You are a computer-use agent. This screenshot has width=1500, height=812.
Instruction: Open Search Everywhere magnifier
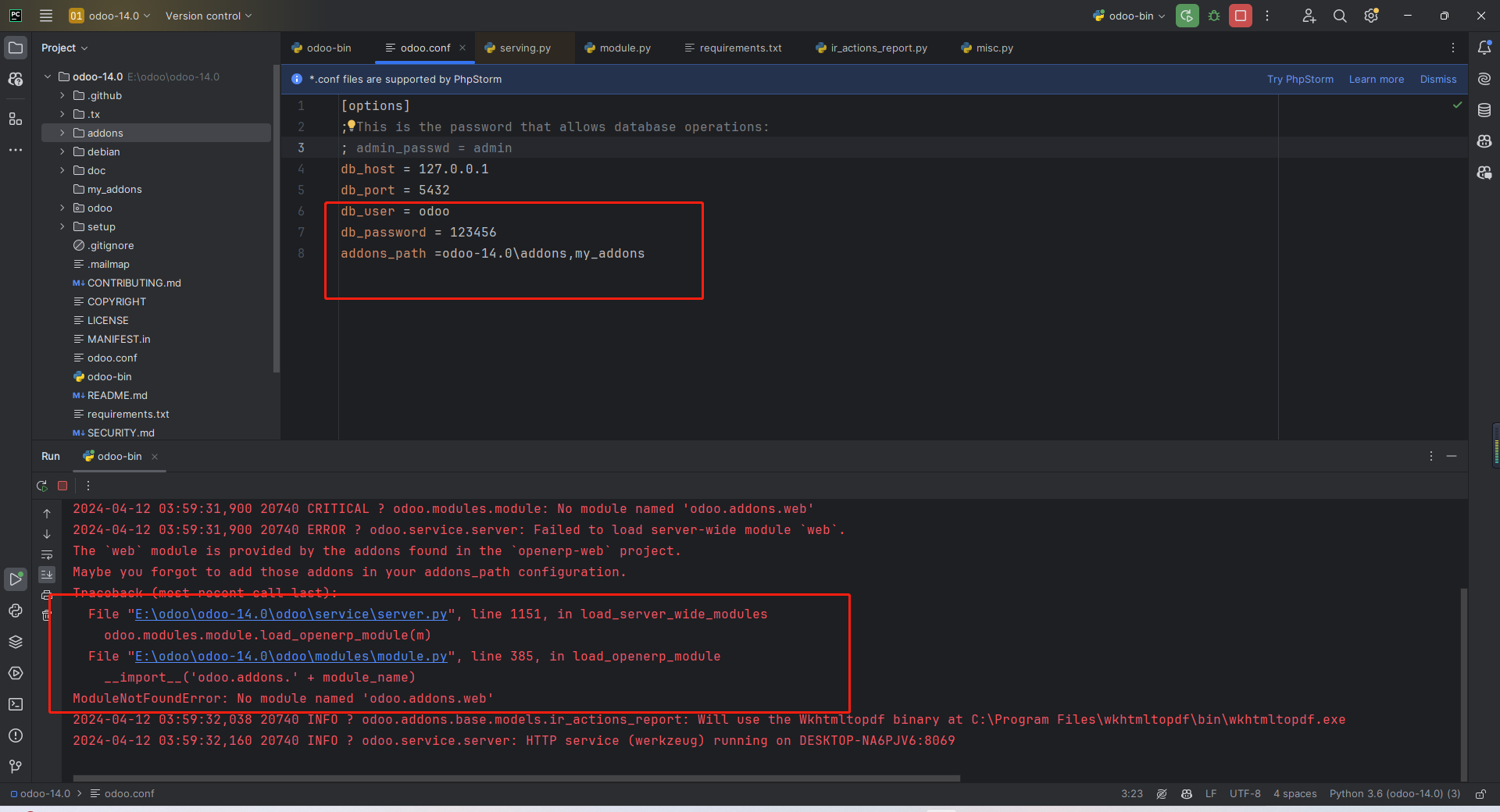coord(1340,16)
